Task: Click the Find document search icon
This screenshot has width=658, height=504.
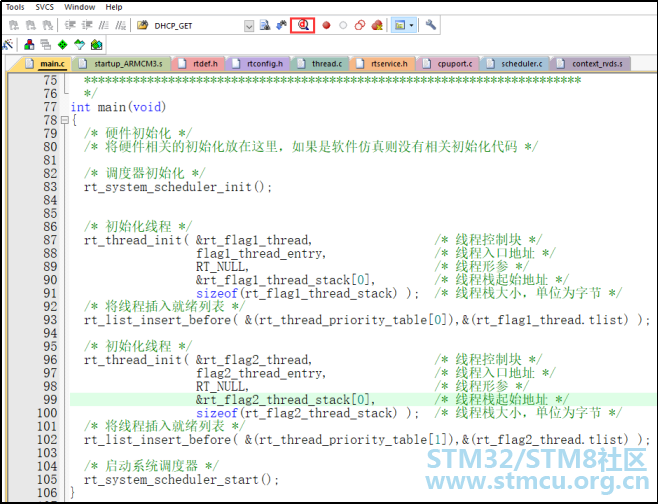Action: tap(264, 26)
